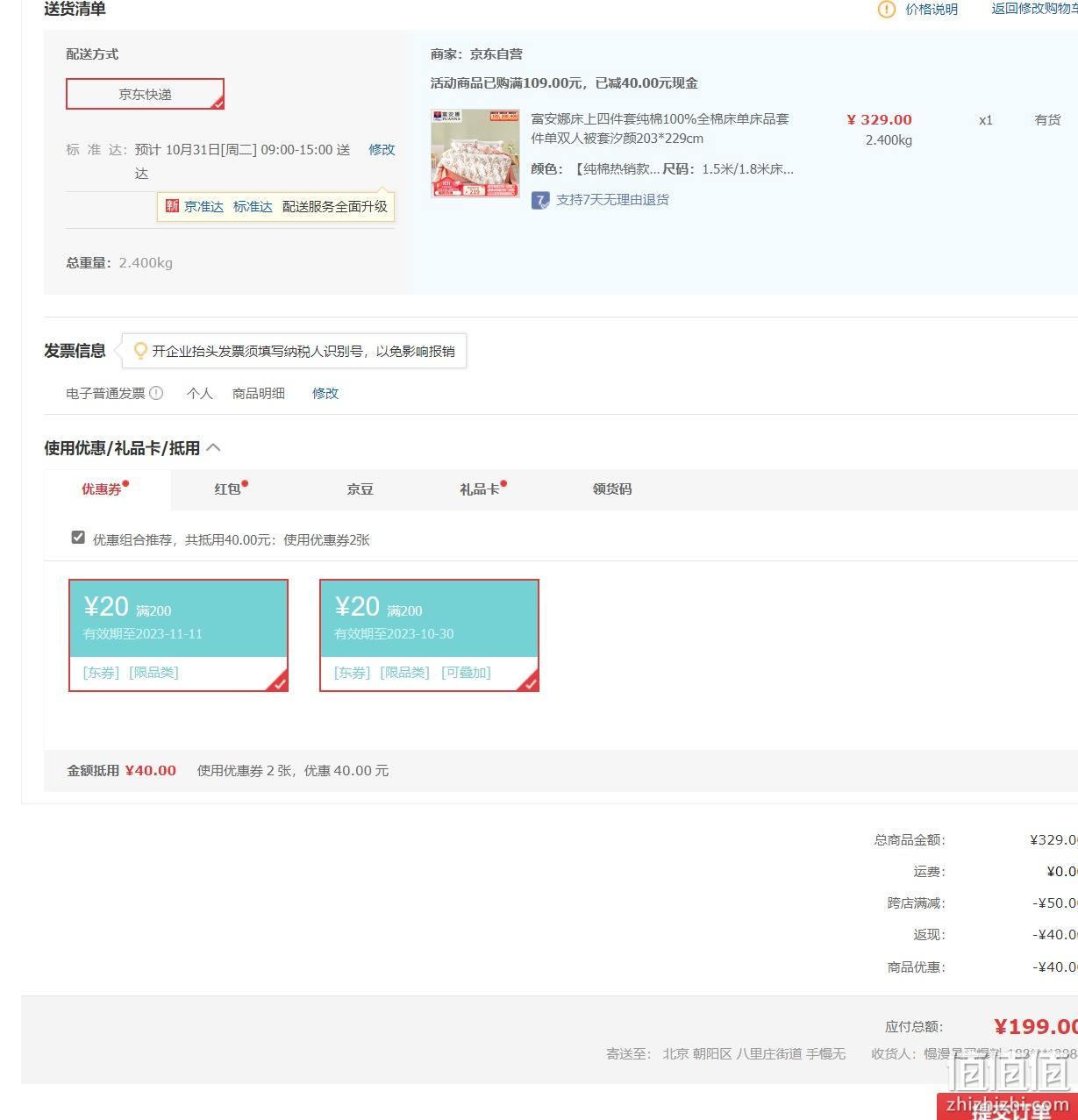Screen dimensions: 1078x1120
Task: Switch to the 礼品卡 tab
Action: [x=482, y=489]
